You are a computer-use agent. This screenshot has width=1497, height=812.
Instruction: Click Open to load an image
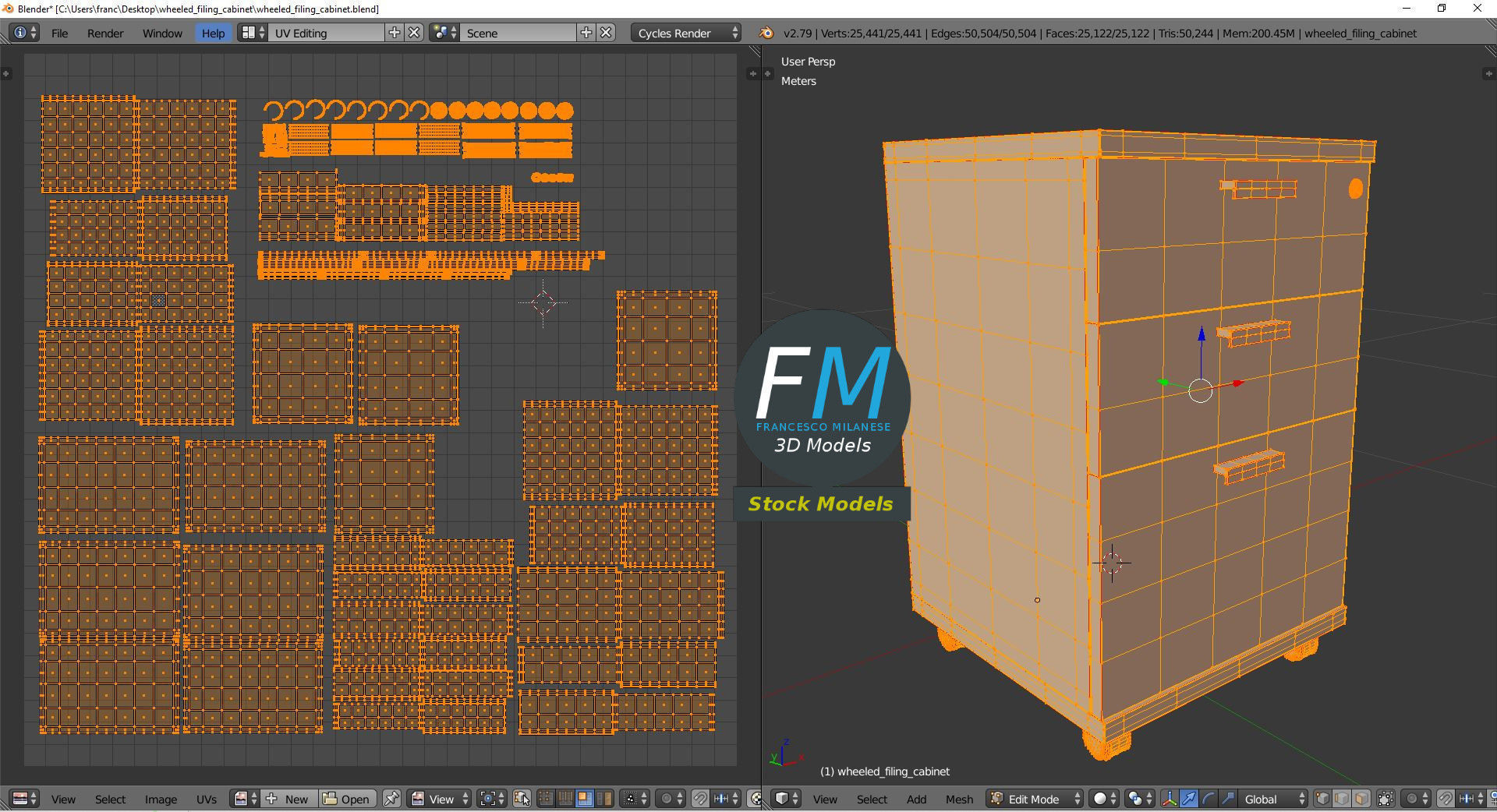click(347, 799)
